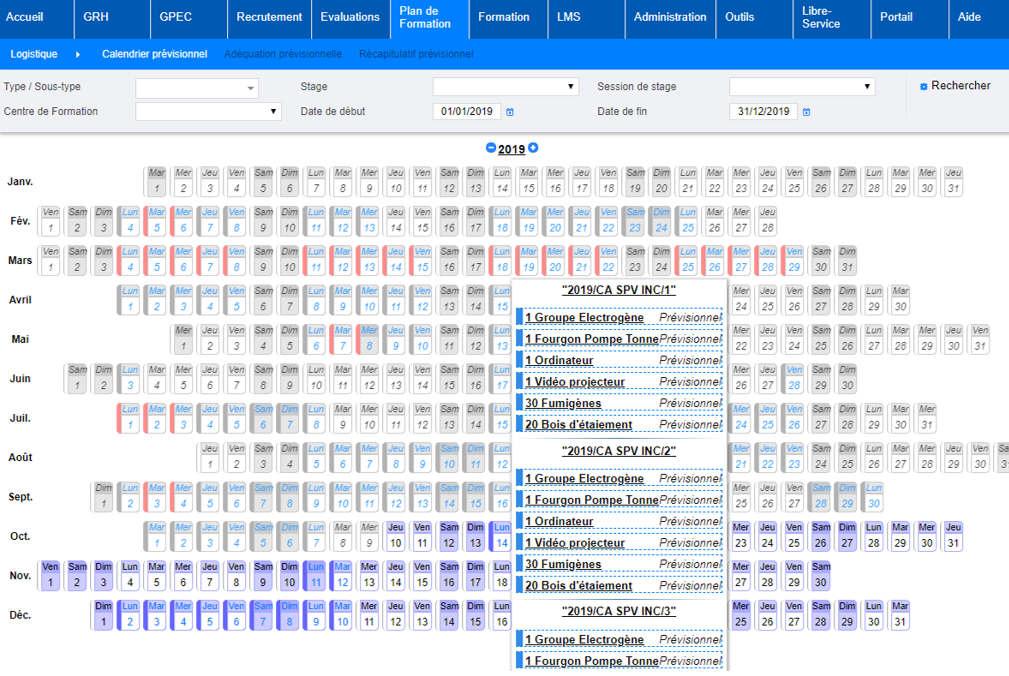Open the "2019/CA SPV INC/1" session link
Screen dimensions: 1009x676
[618, 290]
